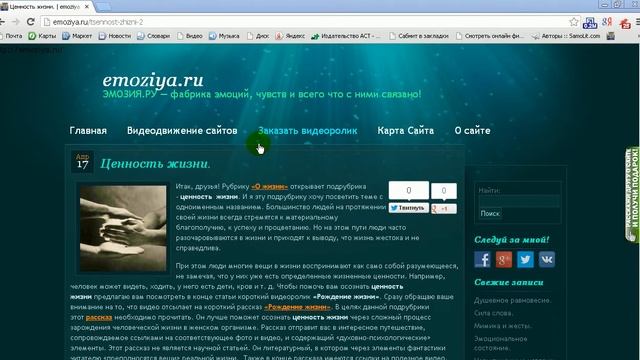Image resolution: width=640 pixels, height=360 pixels.
Task: Open a new browser tab
Action: tap(103, 7)
